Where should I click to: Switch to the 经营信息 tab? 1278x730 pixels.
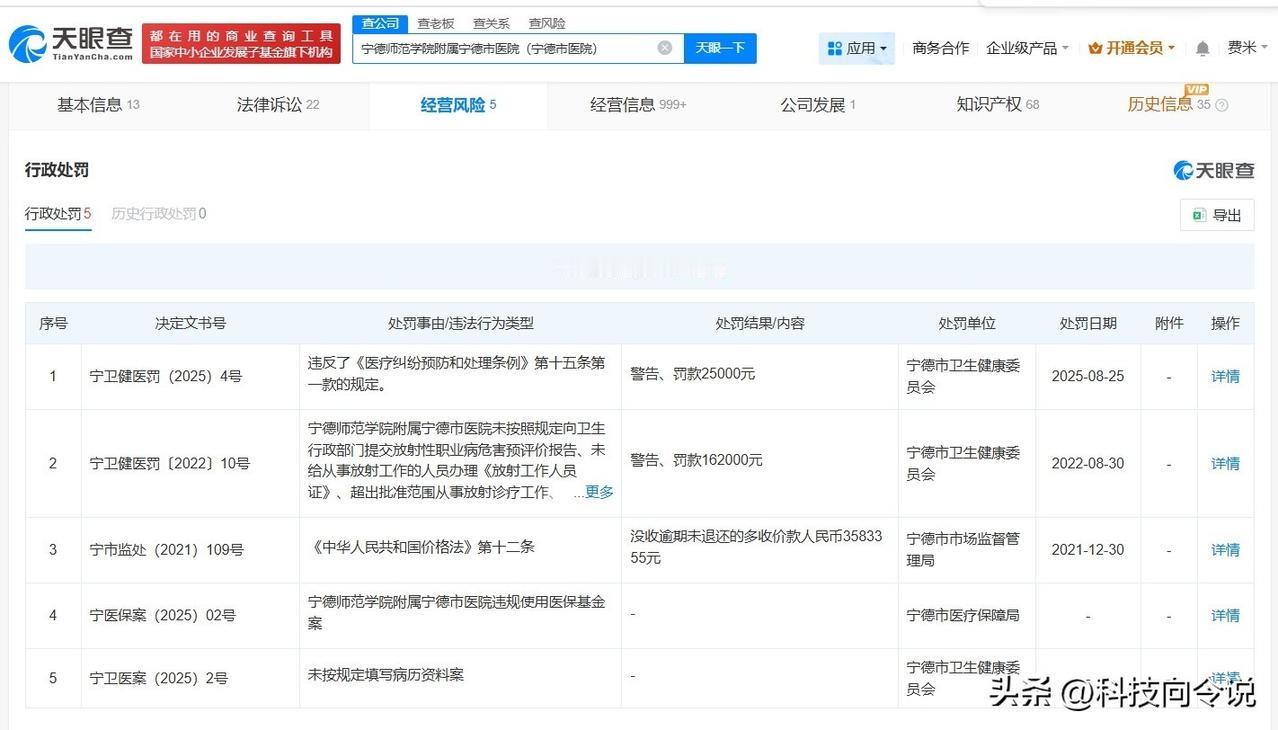(x=638, y=105)
